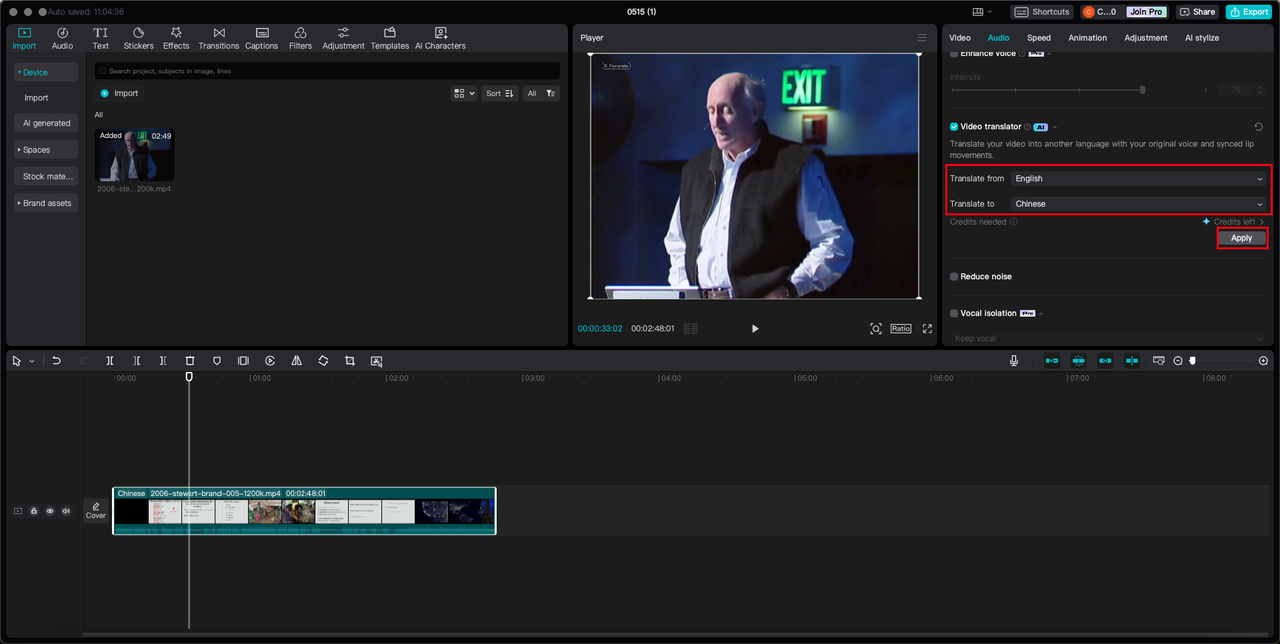Open the selection tool dropdown arrow
The image size is (1280, 644).
point(32,361)
